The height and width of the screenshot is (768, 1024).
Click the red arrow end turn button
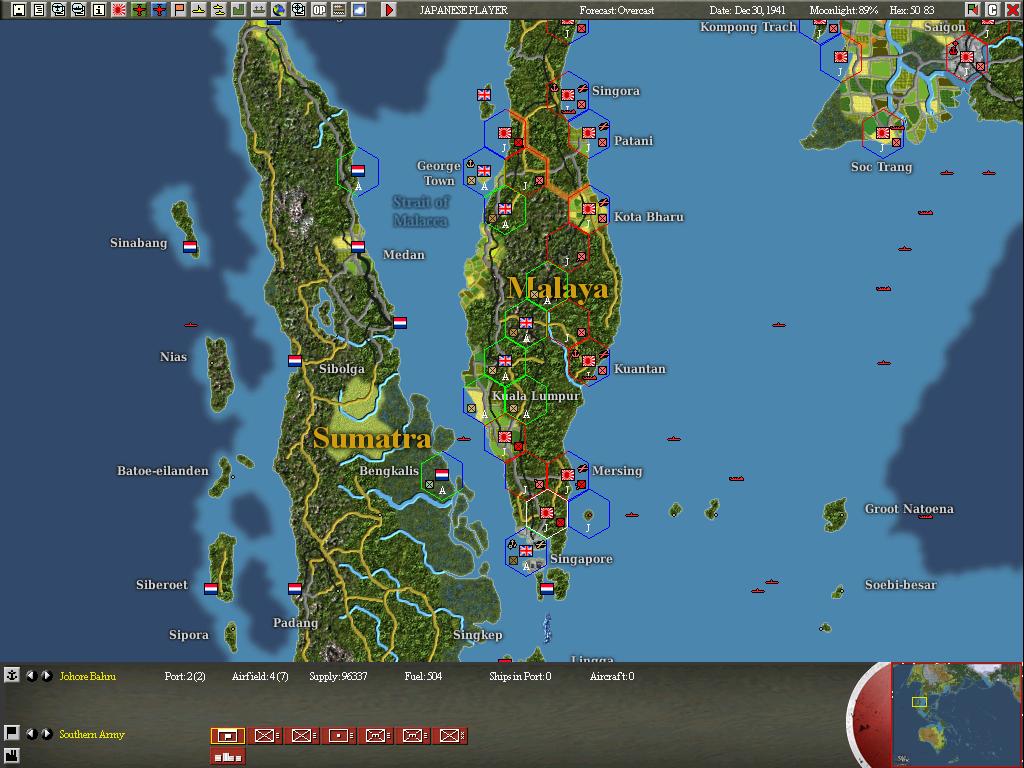coord(389,10)
